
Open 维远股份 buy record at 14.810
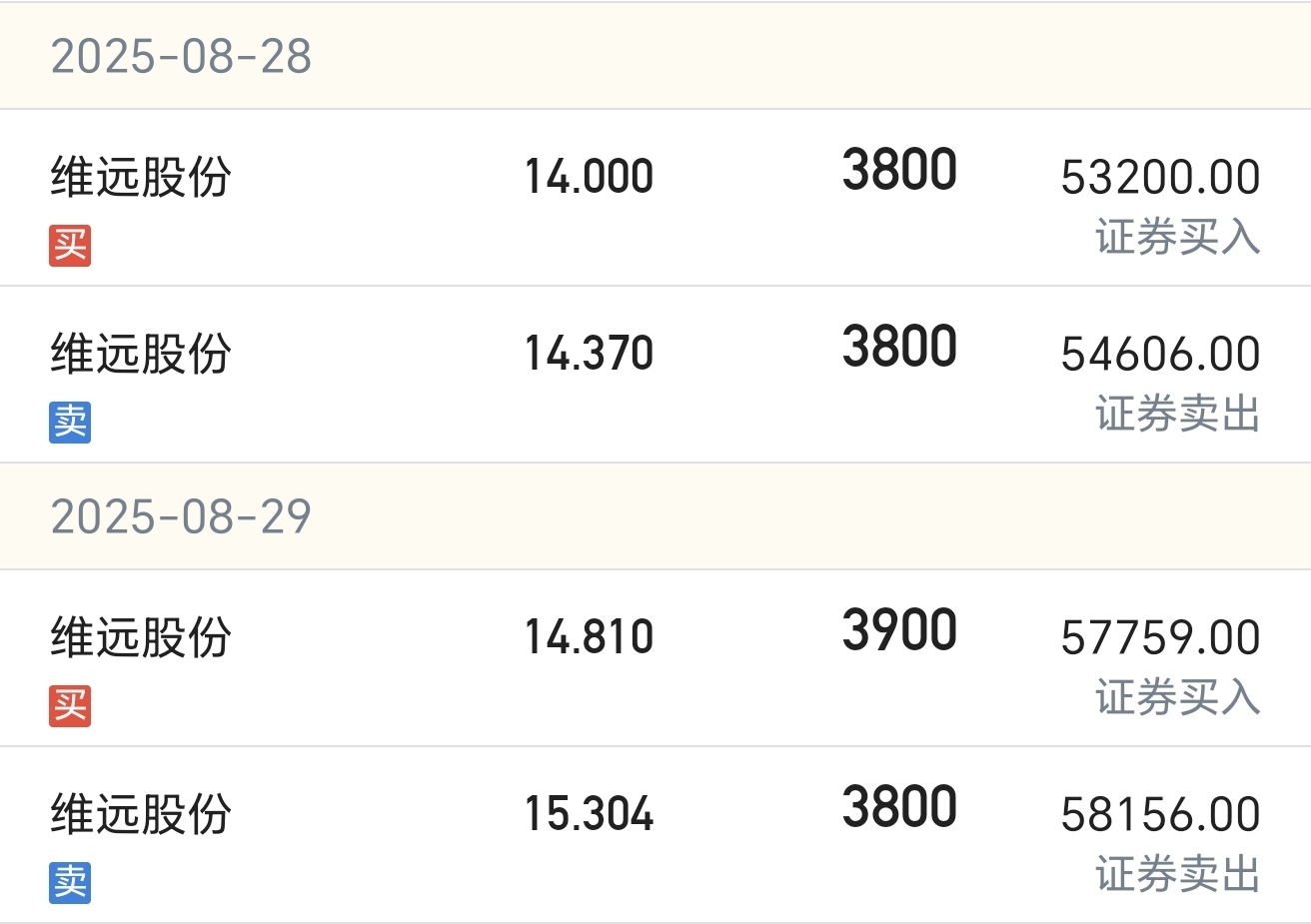[655, 658]
